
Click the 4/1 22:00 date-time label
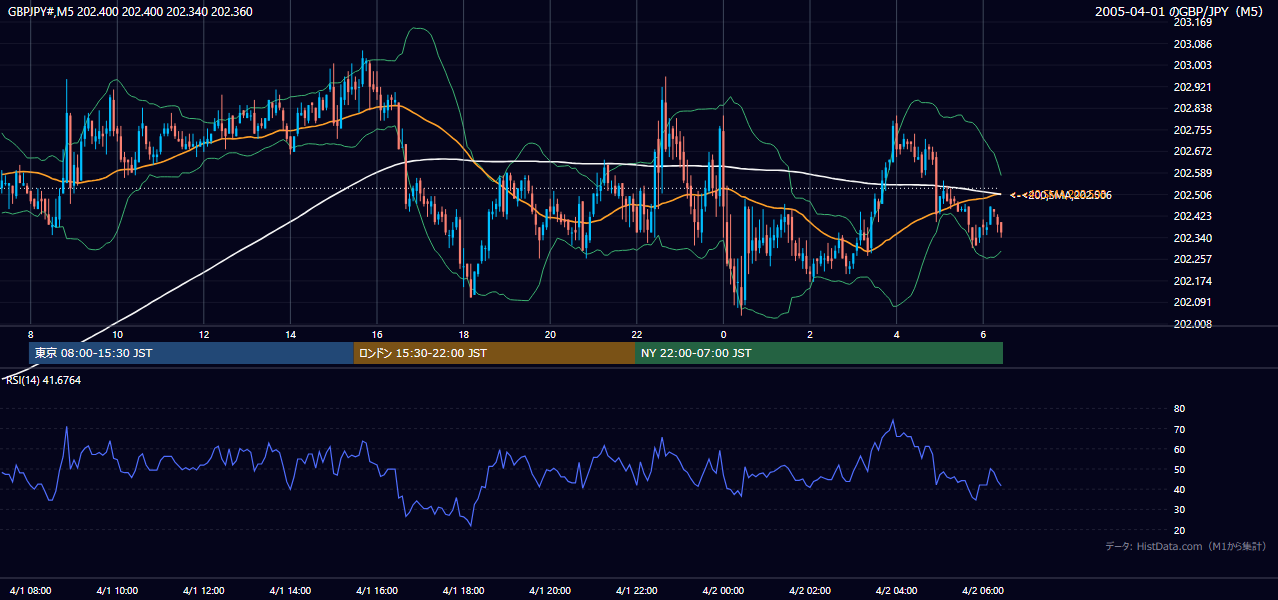point(636,590)
